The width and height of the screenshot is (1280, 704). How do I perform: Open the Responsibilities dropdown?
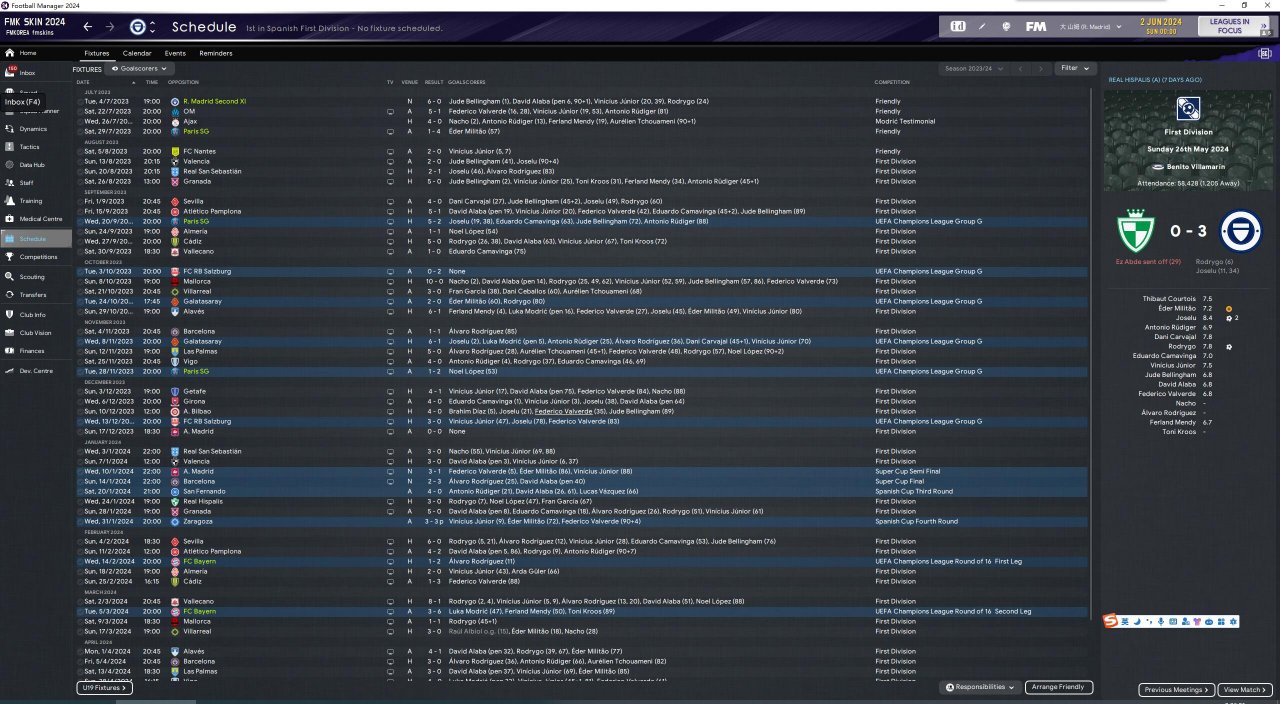tap(980, 688)
